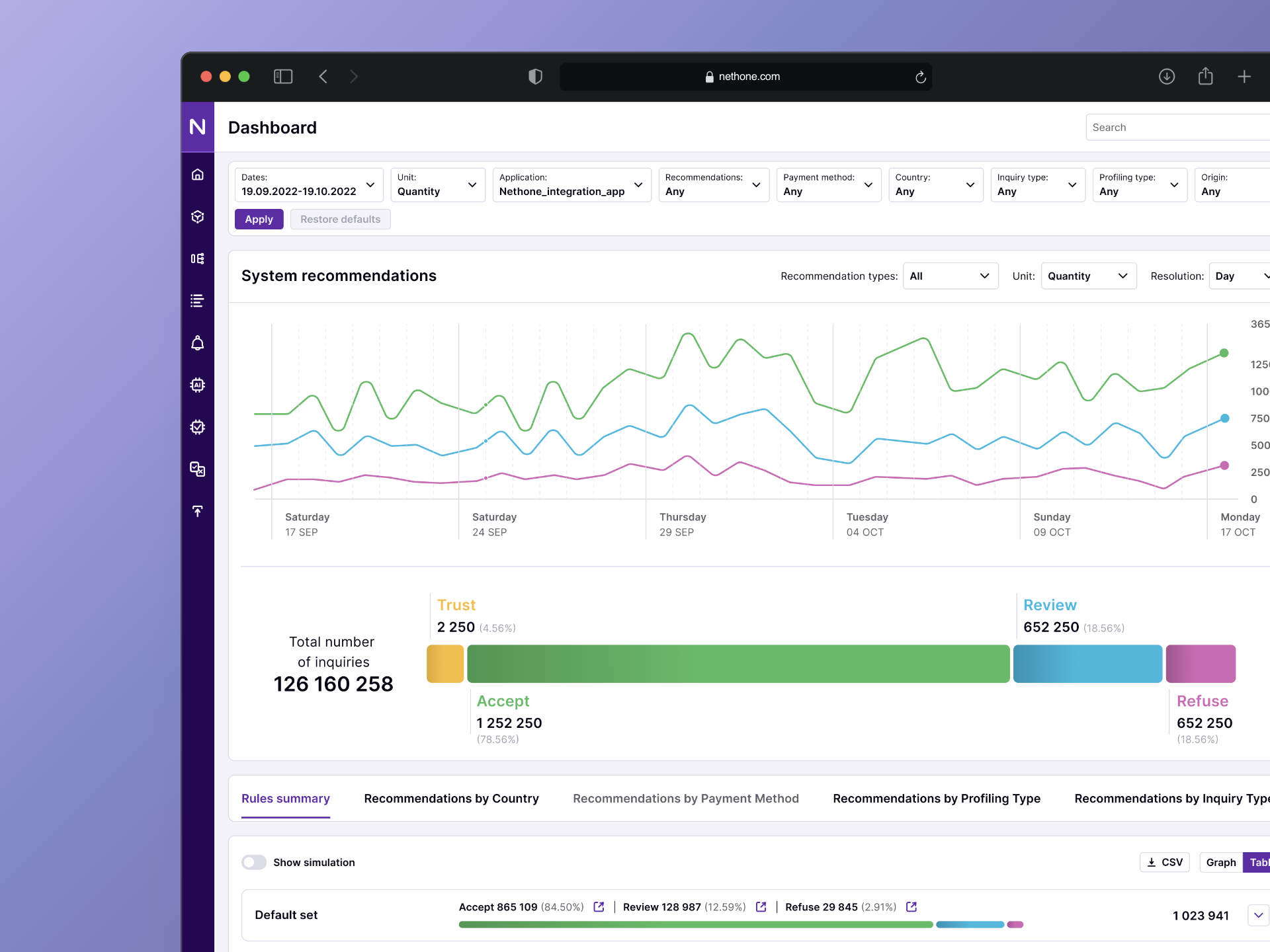Screen dimensions: 1270x952
Task: Download data with the CSV button
Action: [1164, 862]
